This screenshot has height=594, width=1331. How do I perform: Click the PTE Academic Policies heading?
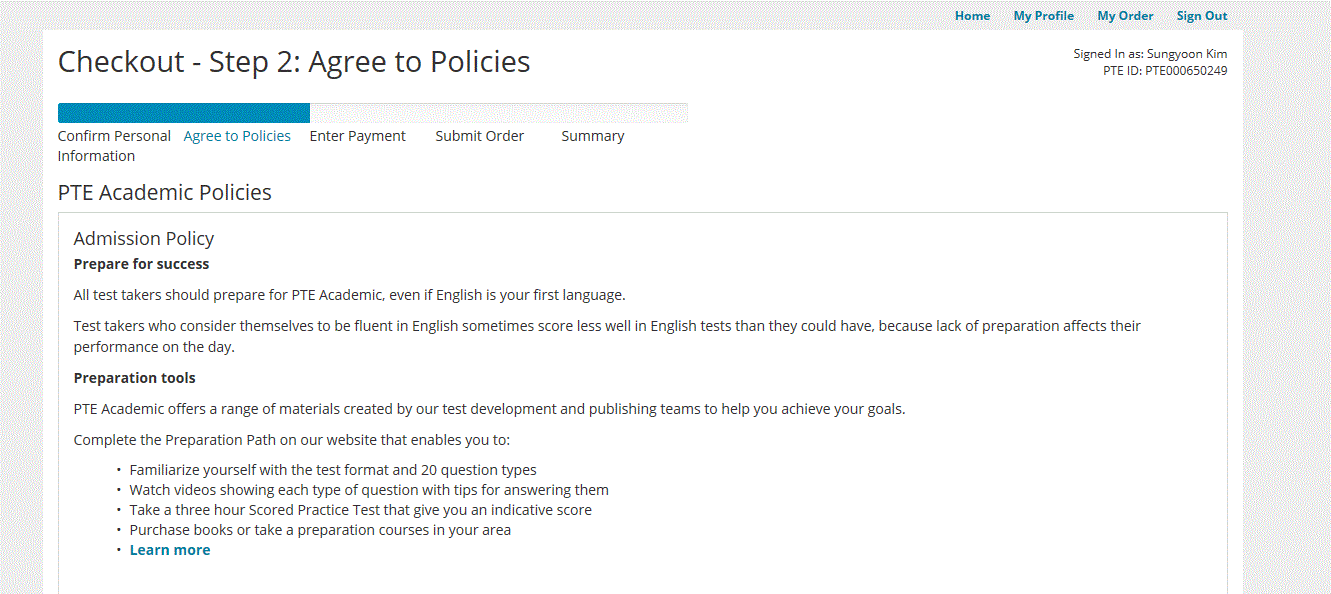(165, 193)
